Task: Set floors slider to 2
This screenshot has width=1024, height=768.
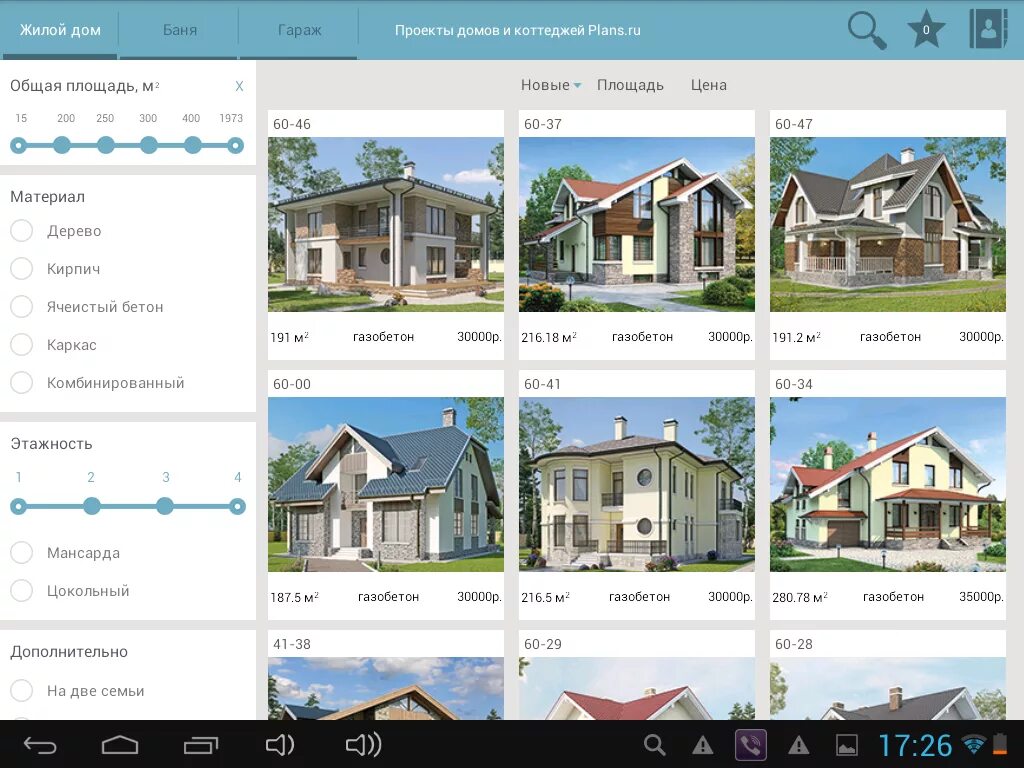Action: click(x=92, y=505)
